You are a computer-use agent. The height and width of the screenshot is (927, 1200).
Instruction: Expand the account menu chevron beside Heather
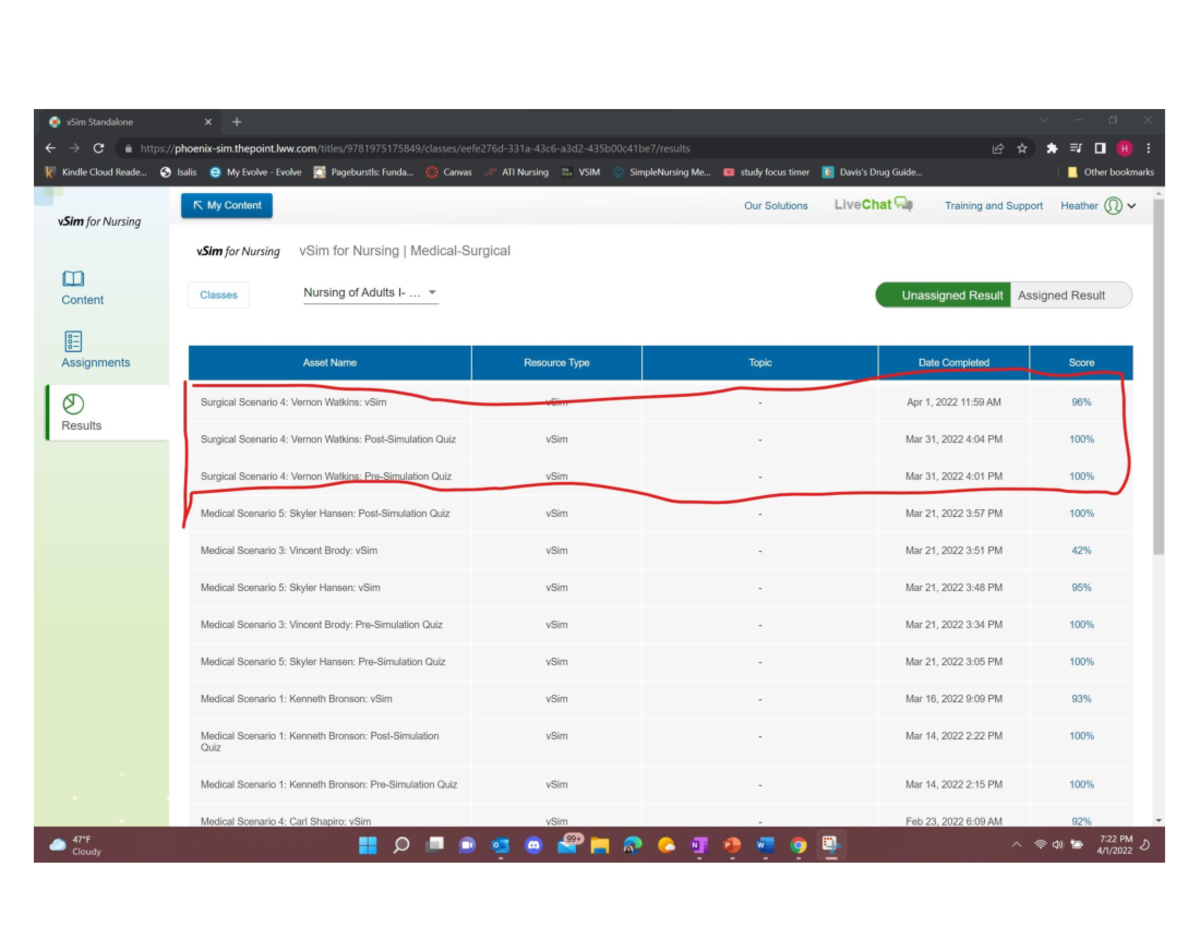(1132, 206)
